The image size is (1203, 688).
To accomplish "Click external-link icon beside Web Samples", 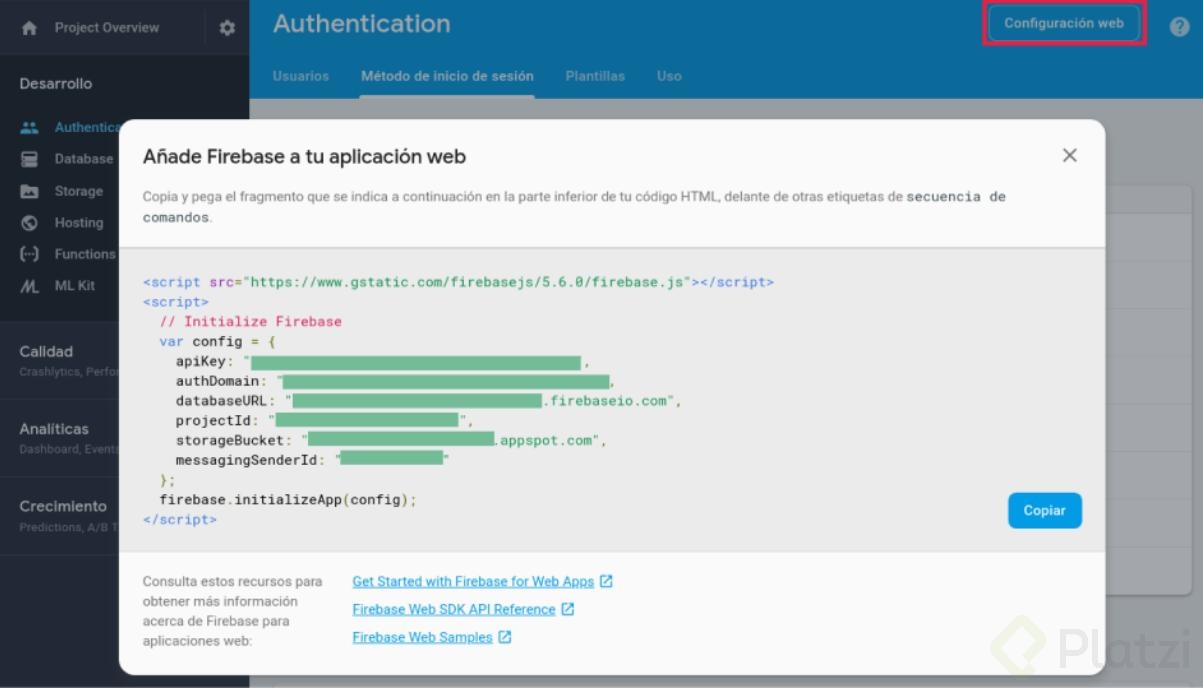I will point(504,637).
